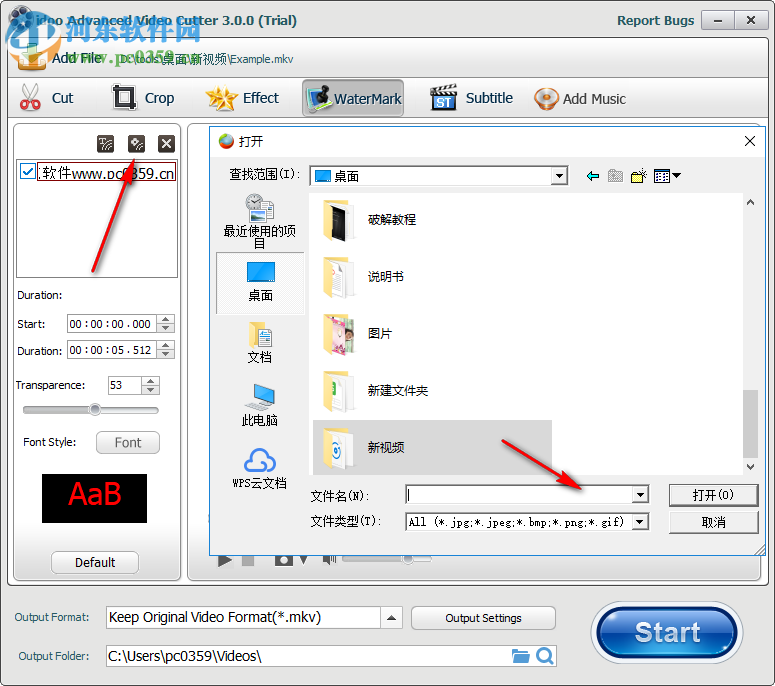Select the watermark text entry www.pc0359.cn

(106, 172)
